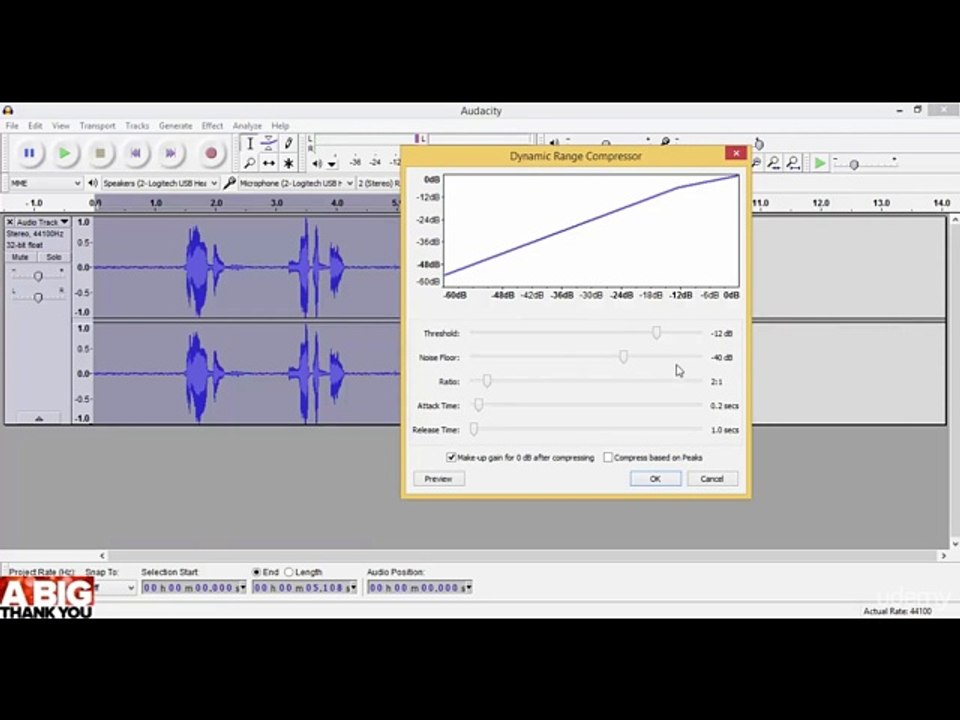Select the Length radio button
The width and height of the screenshot is (960, 720).
289,572
